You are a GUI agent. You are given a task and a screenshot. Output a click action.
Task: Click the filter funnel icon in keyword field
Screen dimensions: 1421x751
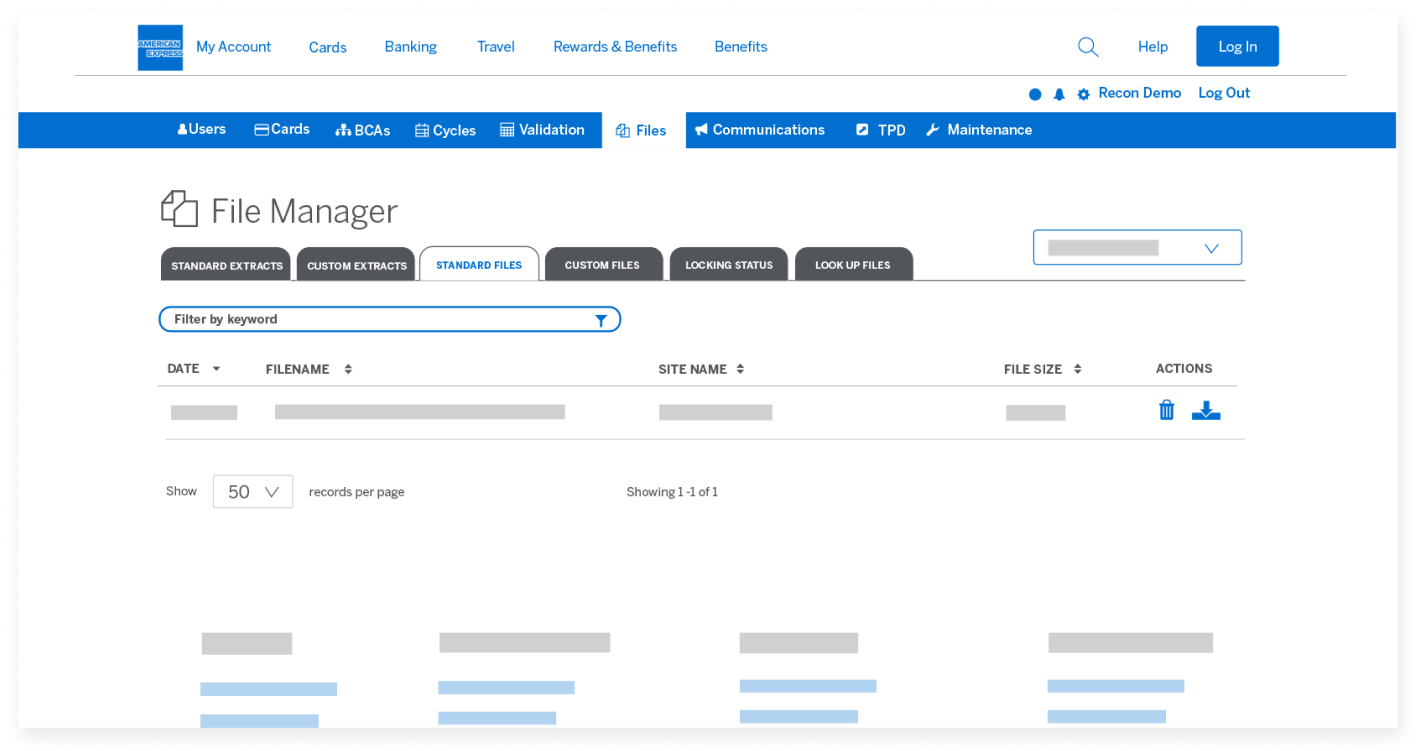coord(600,319)
